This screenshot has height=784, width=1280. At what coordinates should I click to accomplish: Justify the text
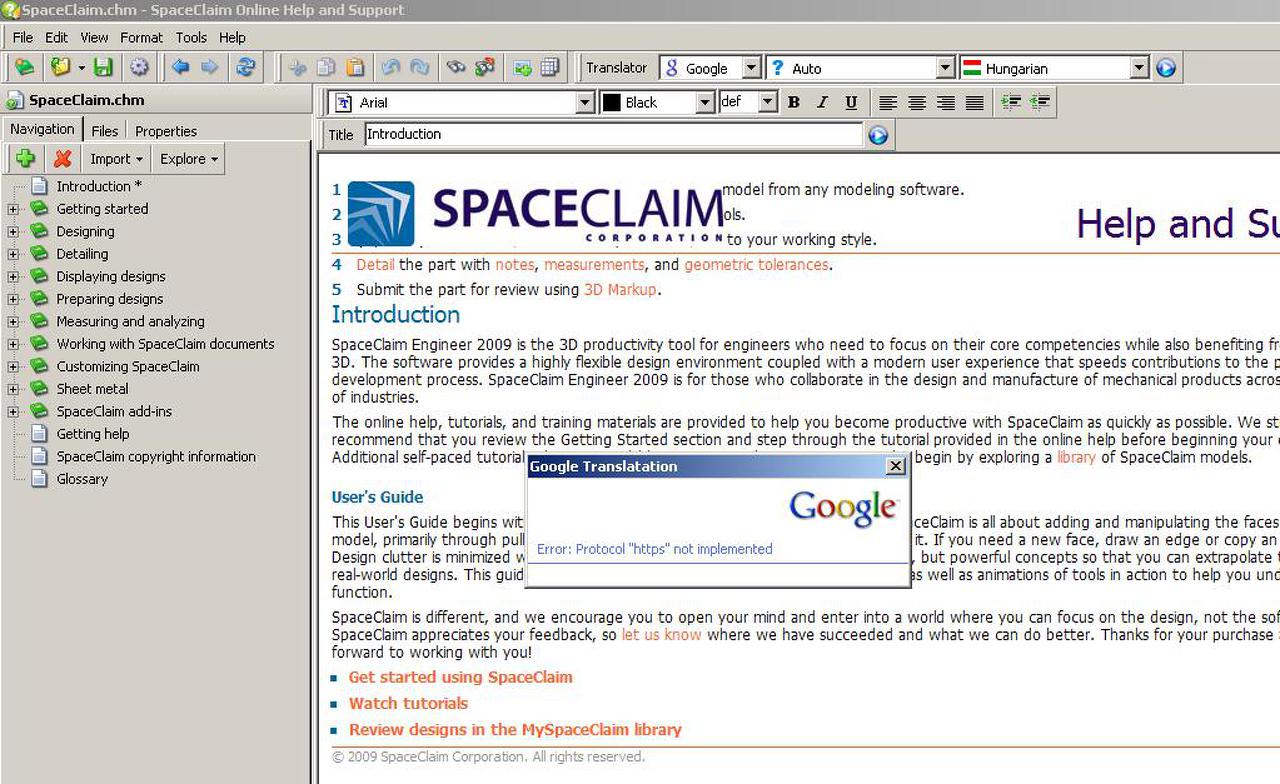tap(975, 102)
